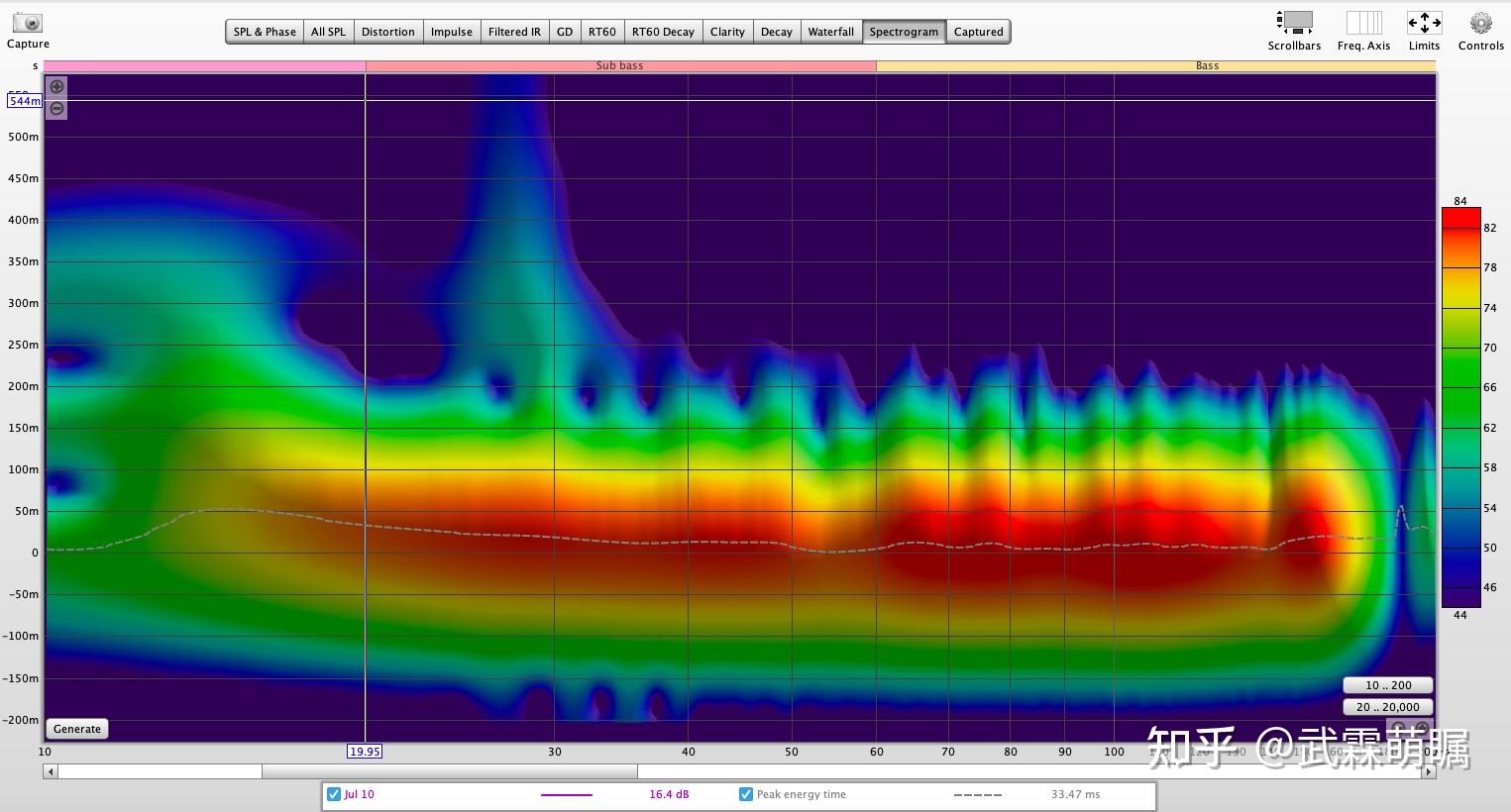Open the Captured tab
The image size is (1511, 812).
[978, 32]
